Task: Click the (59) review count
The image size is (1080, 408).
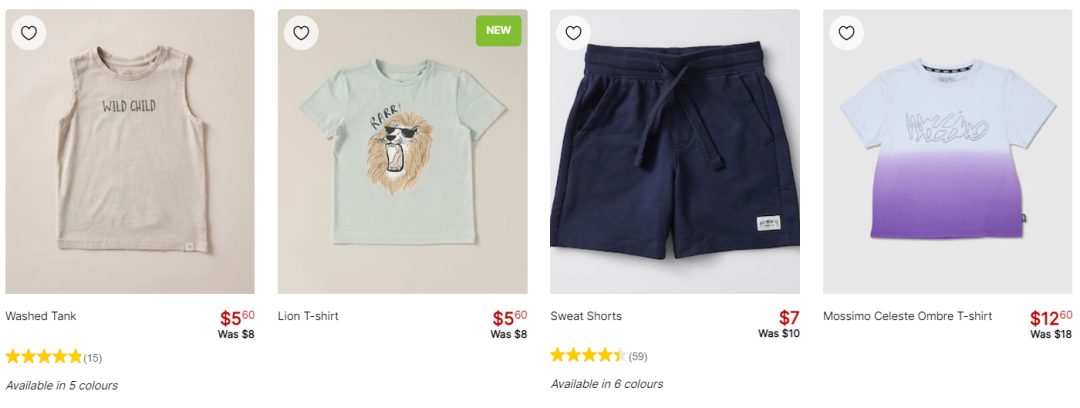Action: click(638, 357)
